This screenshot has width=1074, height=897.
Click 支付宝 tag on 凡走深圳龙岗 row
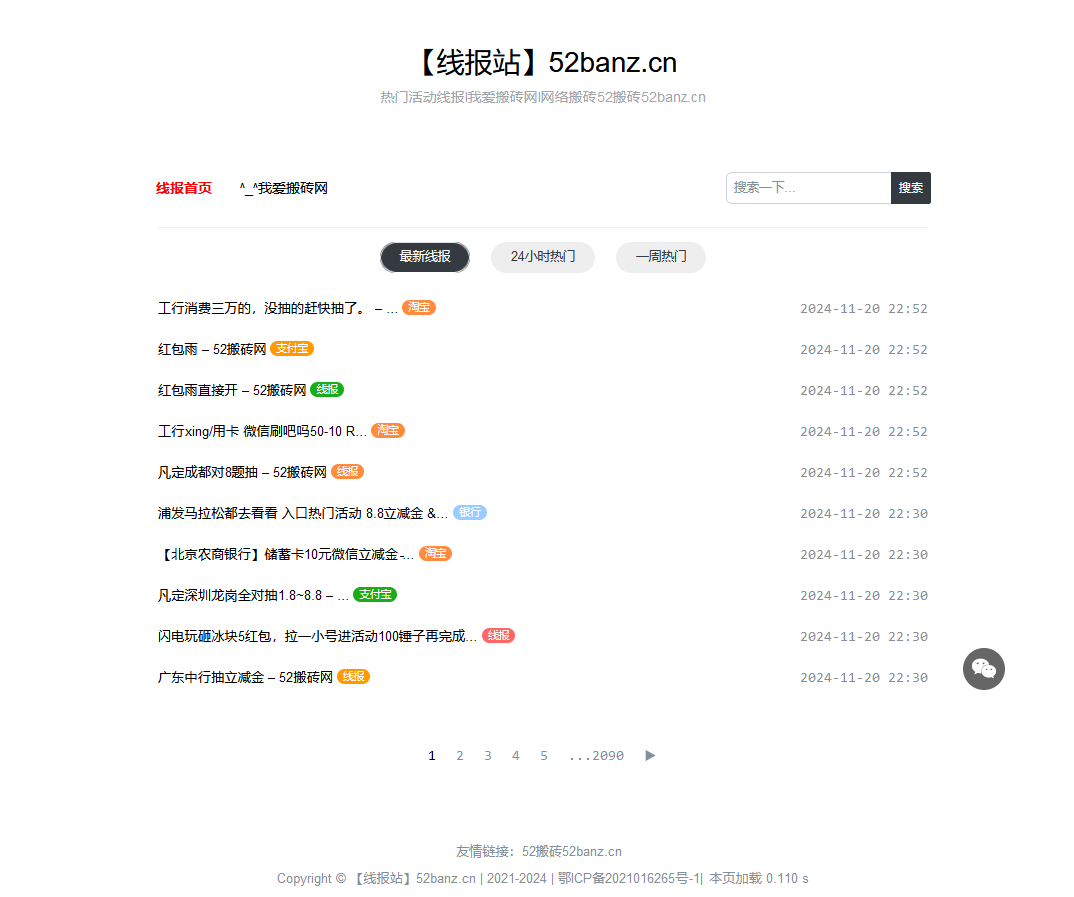click(x=375, y=594)
